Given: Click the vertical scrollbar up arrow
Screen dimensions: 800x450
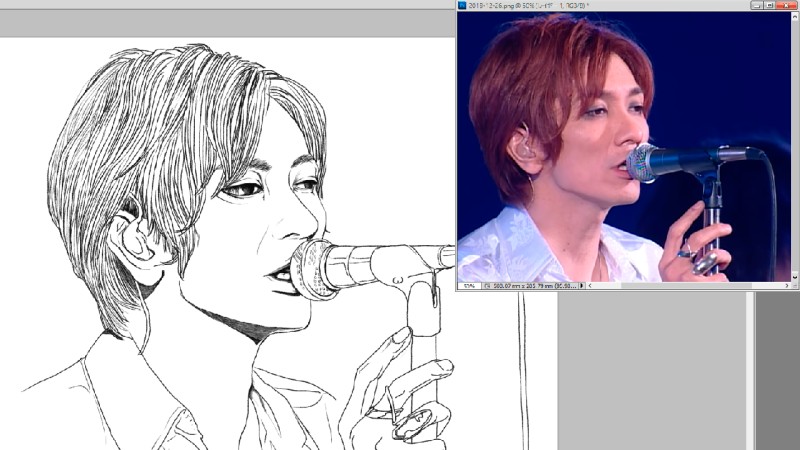Looking at the screenshot, I should [794, 16].
